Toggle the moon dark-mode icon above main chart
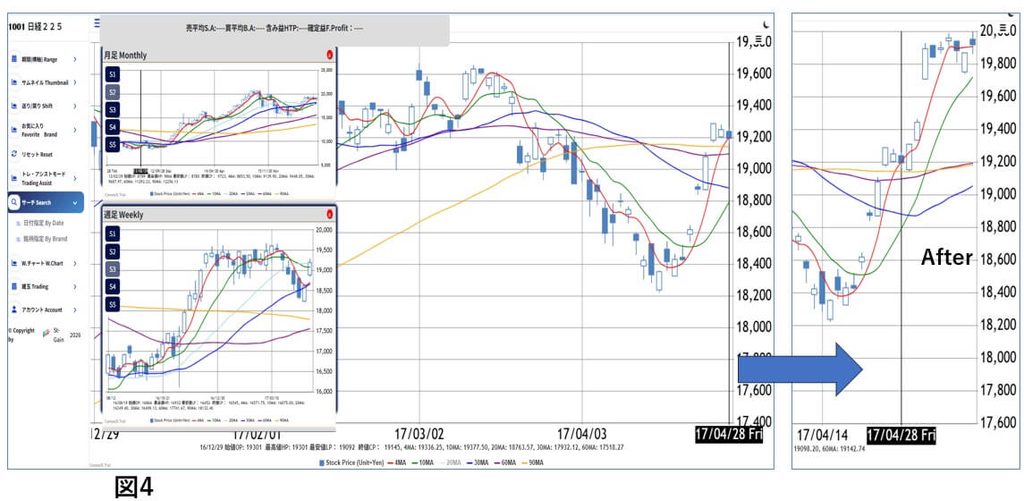This screenshot has width=1024, height=501. pos(767,25)
